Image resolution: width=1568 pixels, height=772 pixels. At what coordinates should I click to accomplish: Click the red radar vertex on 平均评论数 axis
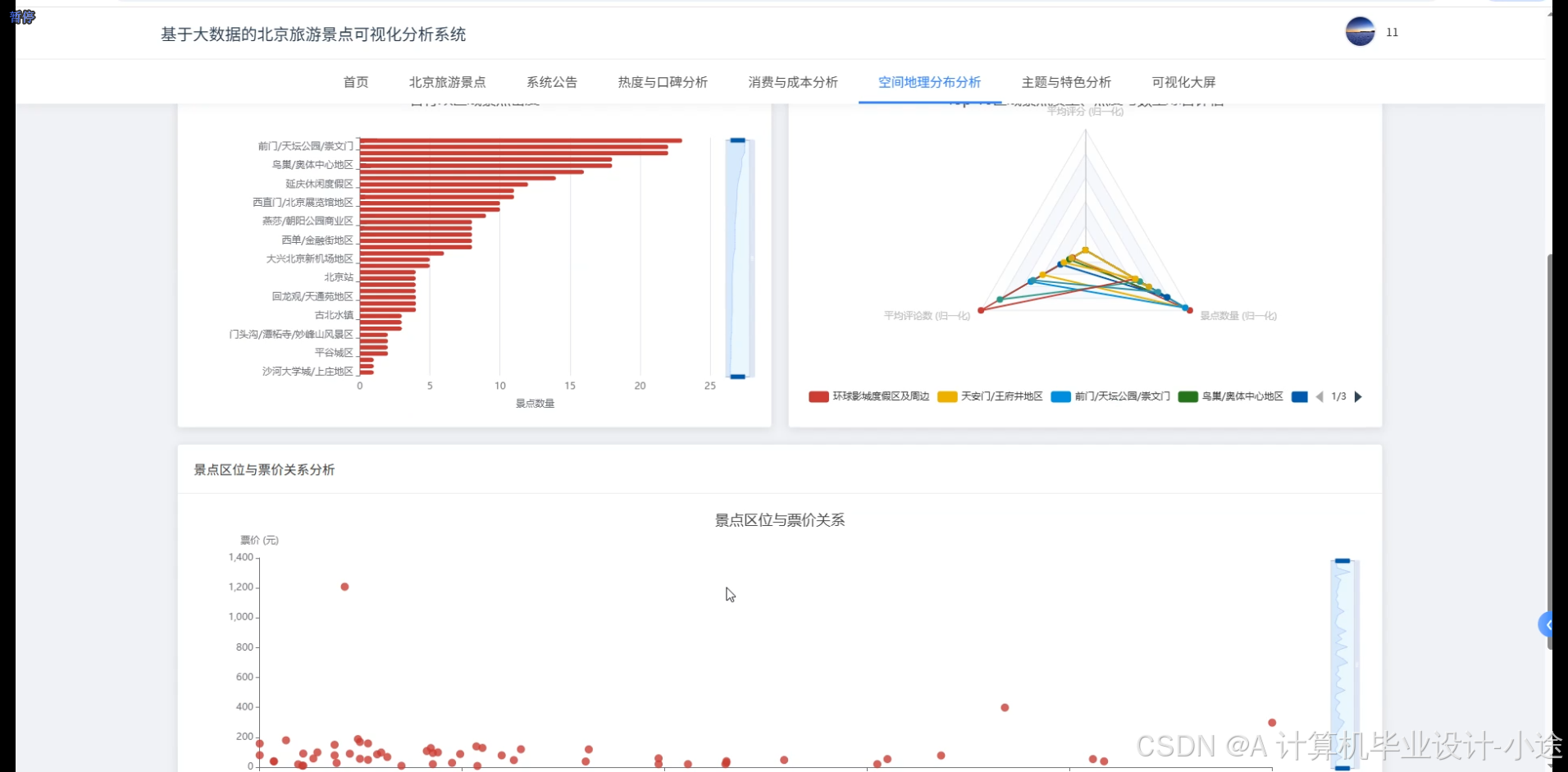[981, 310]
